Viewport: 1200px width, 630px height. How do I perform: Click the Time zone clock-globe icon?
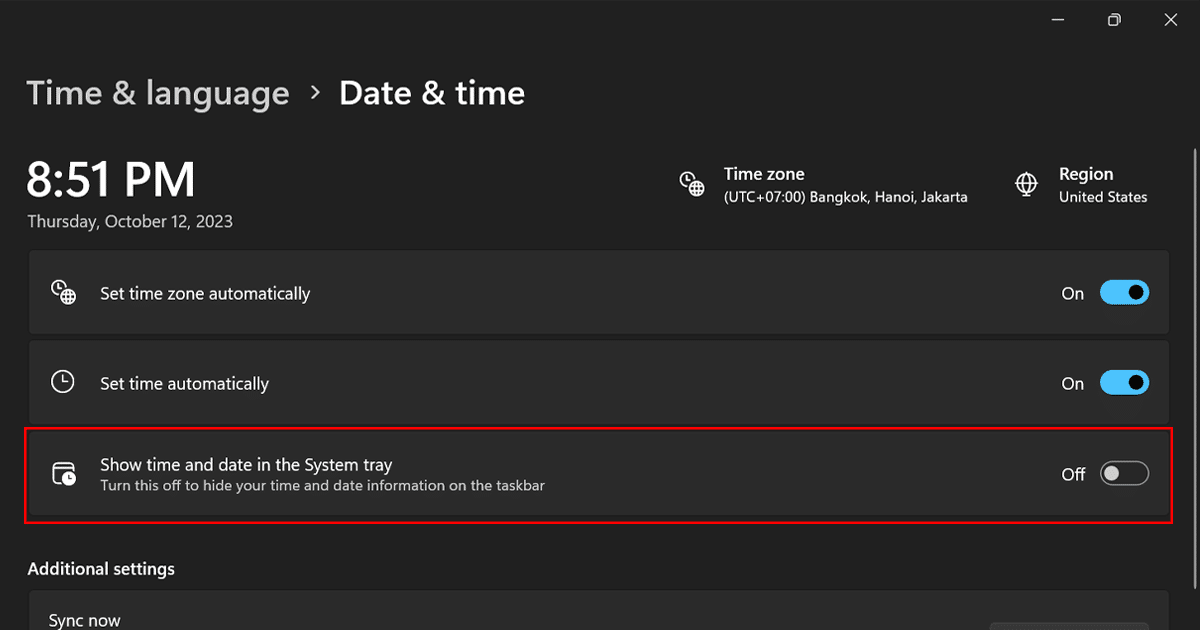(x=692, y=184)
